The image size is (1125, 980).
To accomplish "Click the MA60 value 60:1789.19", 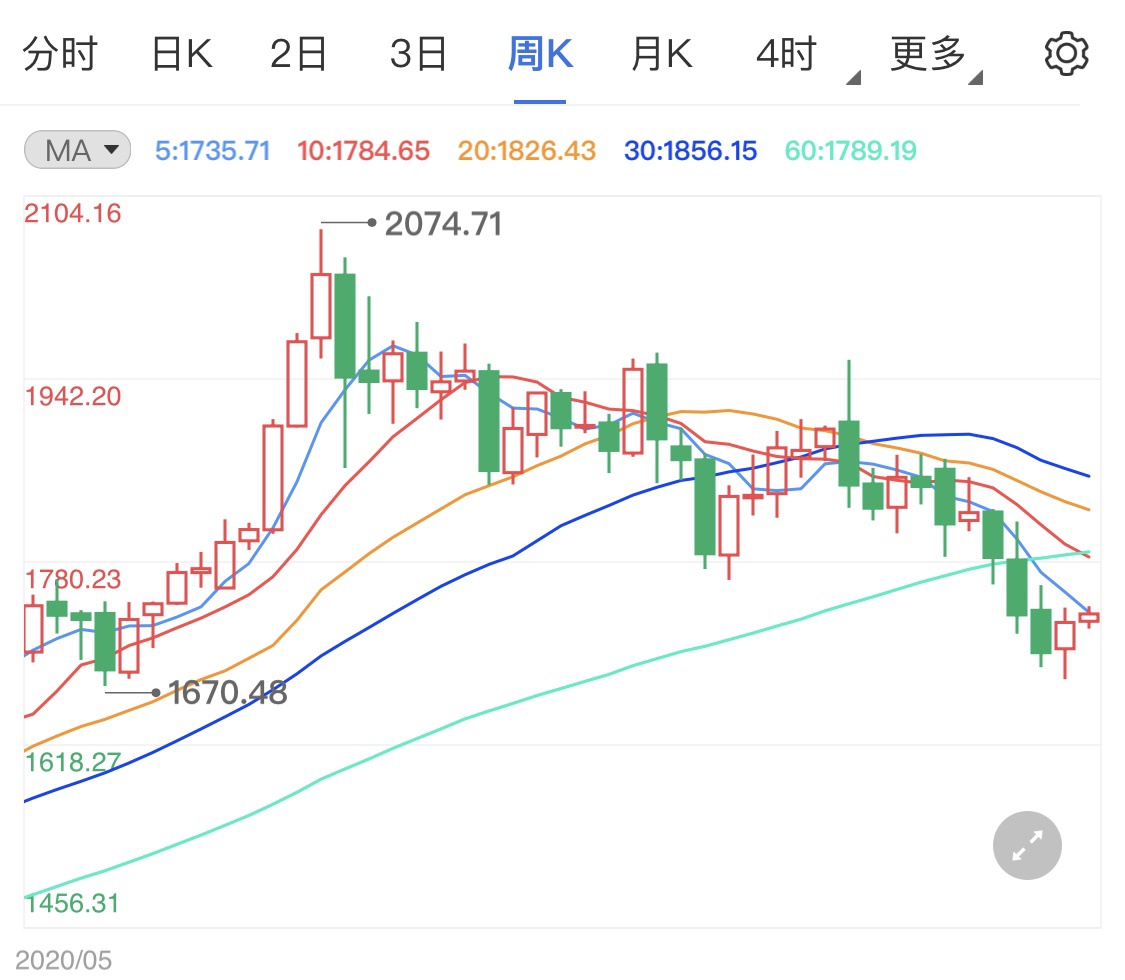I will tap(850, 151).
